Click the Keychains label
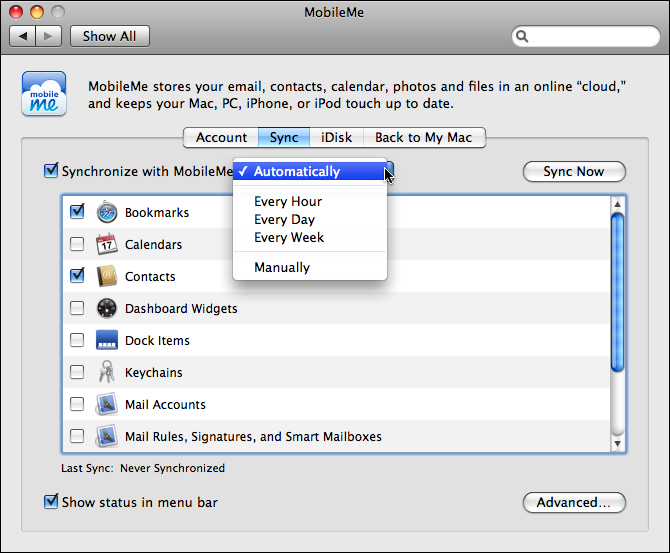This screenshot has width=670, height=553. point(154,373)
